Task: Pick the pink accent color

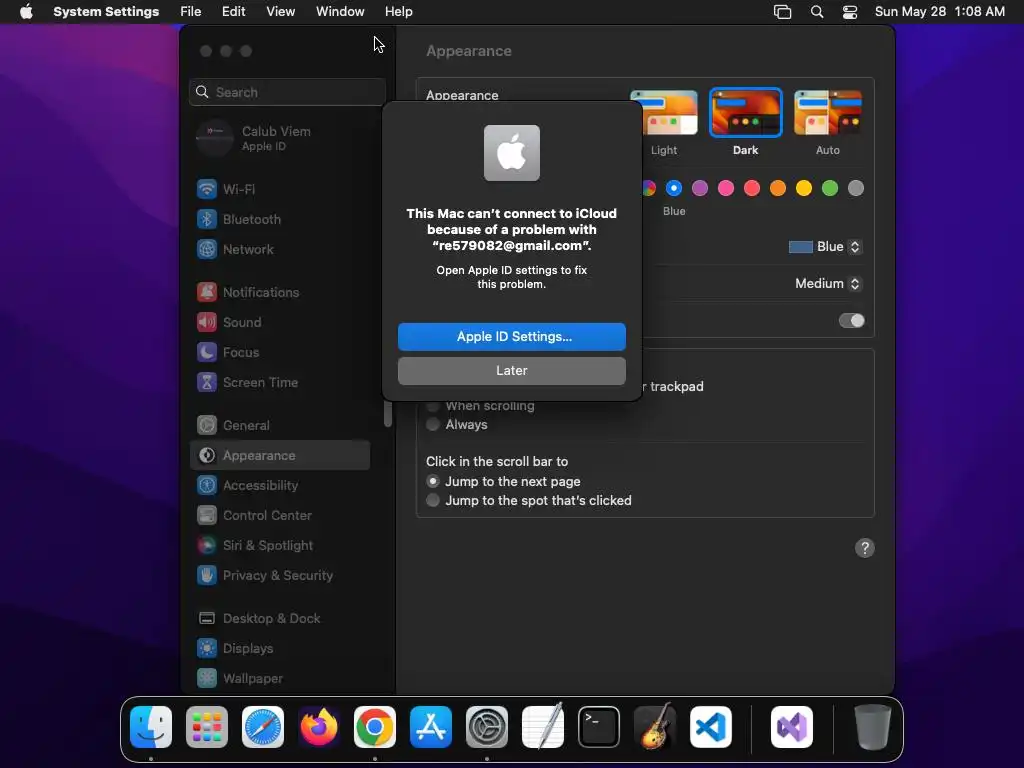Action: click(x=726, y=189)
